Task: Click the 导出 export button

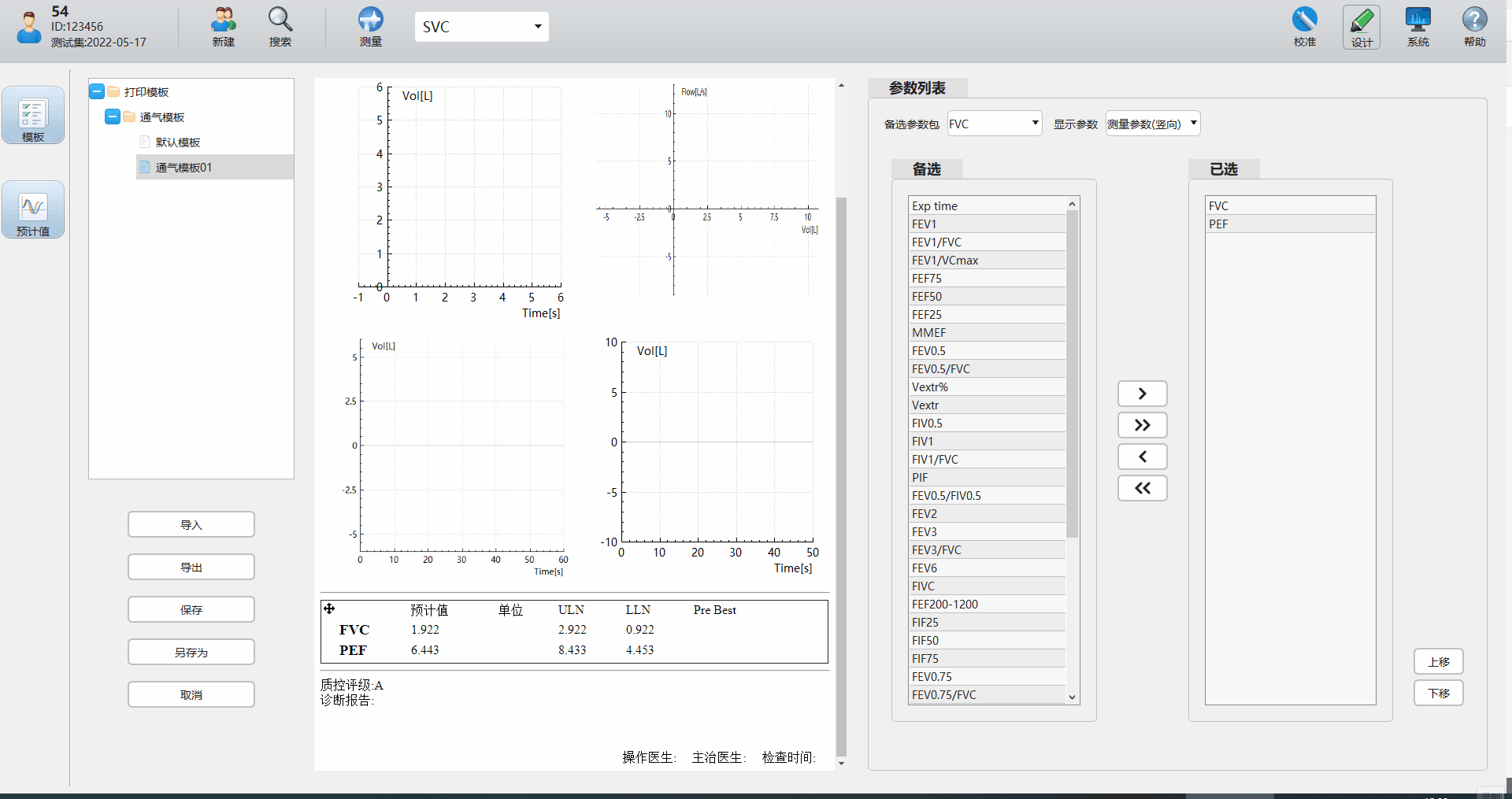Action: tap(191, 568)
